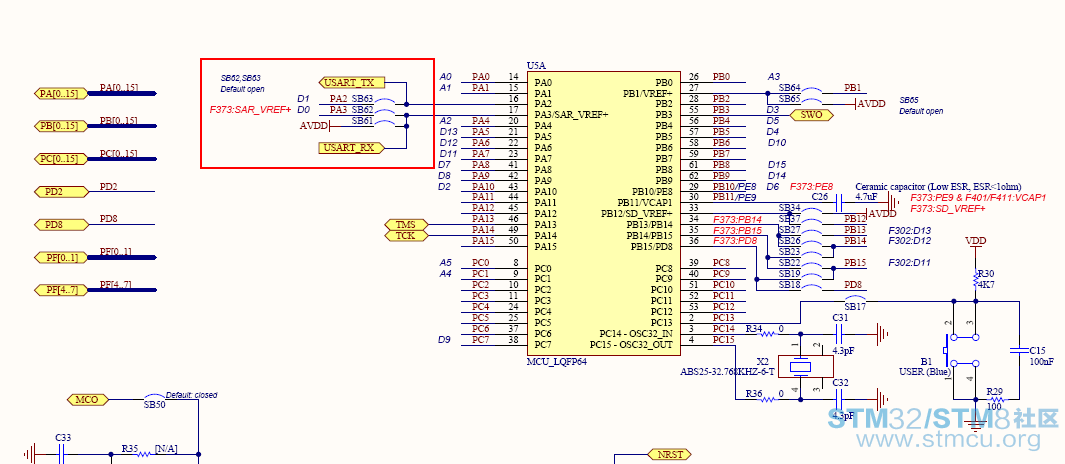Select the PA3/SAR_VREF+ pin name
Screen dimensions: 1065x464
(x=571, y=115)
